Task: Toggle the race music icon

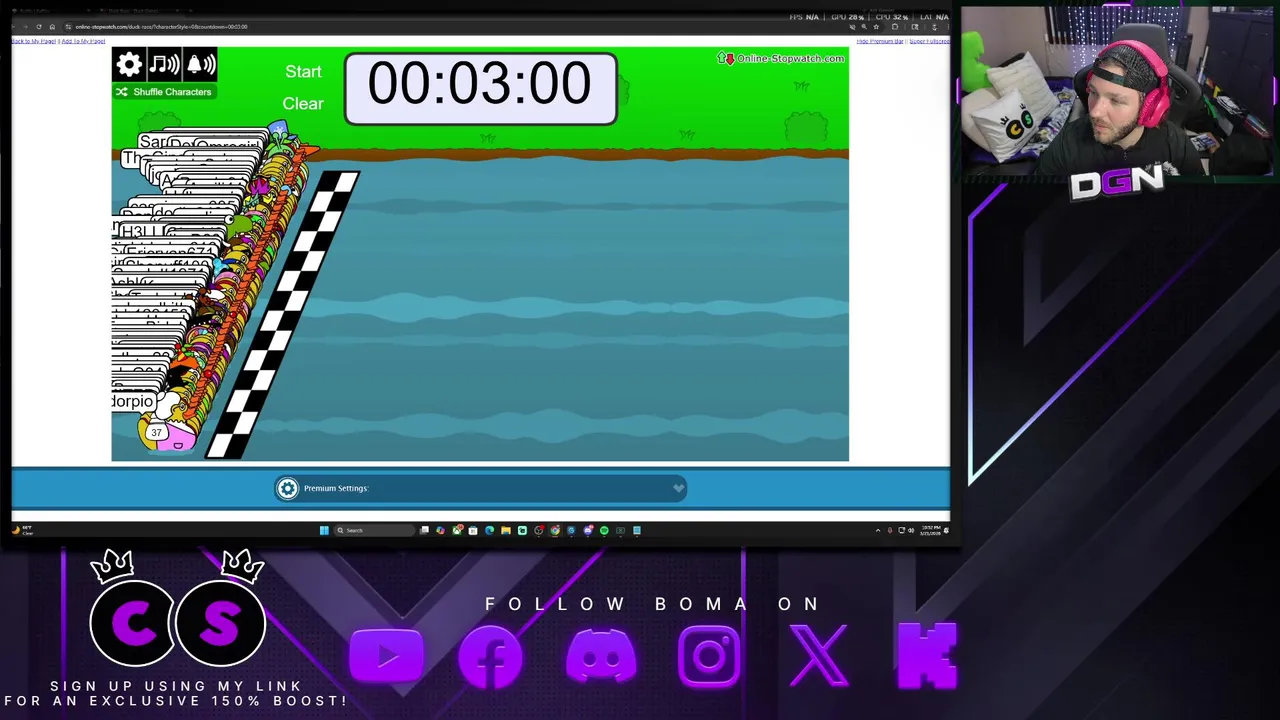Action: click(x=165, y=65)
